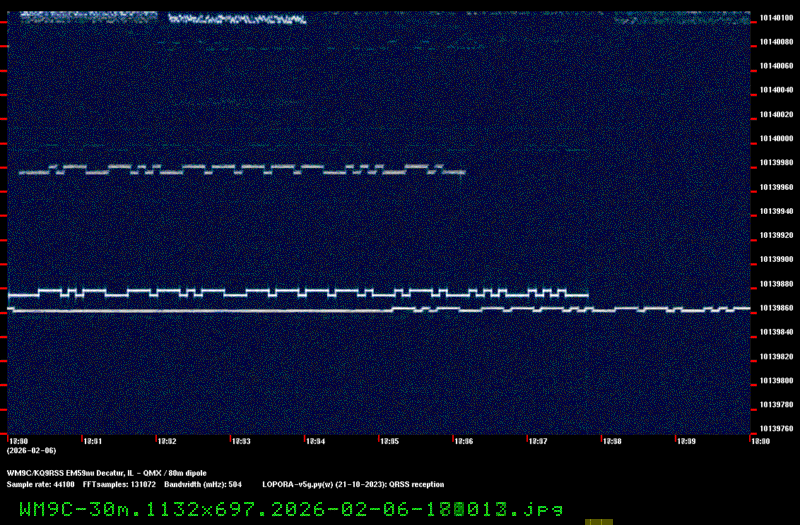This screenshot has height=525, width=800.
Task: Select the 17:58 time marker
Action: [611, 440]
